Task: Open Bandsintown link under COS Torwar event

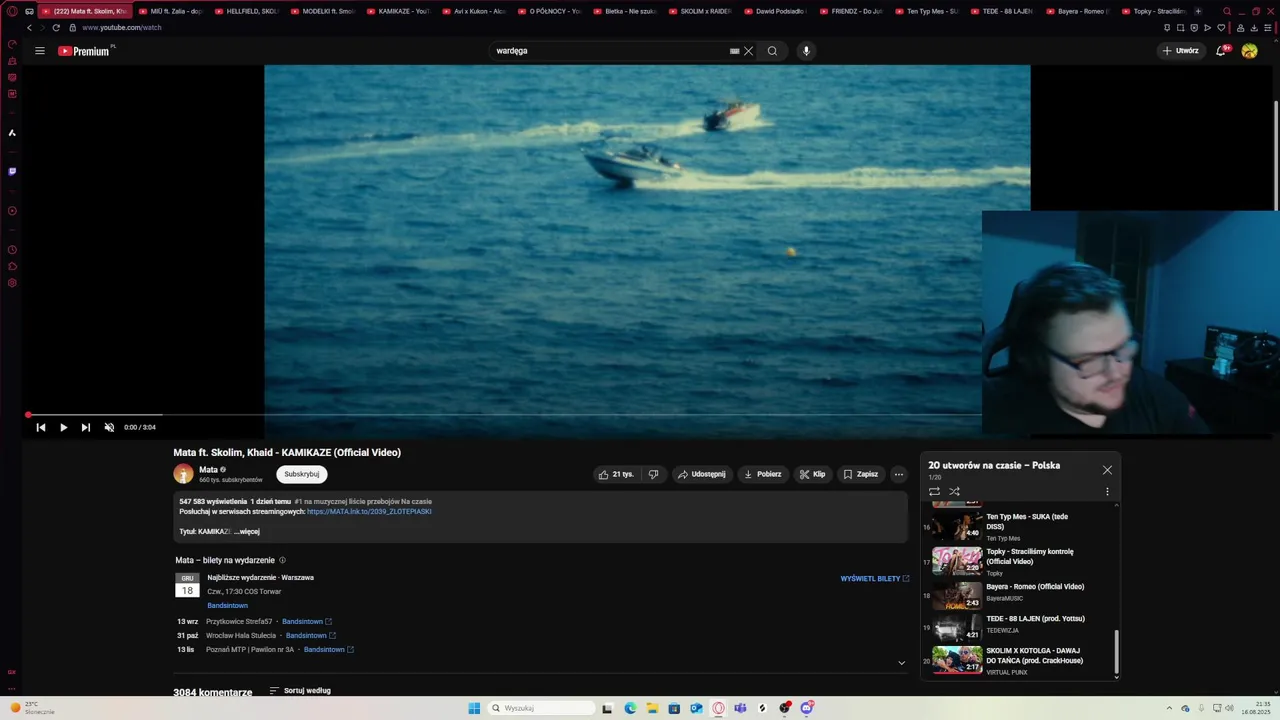Action: pyautogui.click(x=227, y=605)
